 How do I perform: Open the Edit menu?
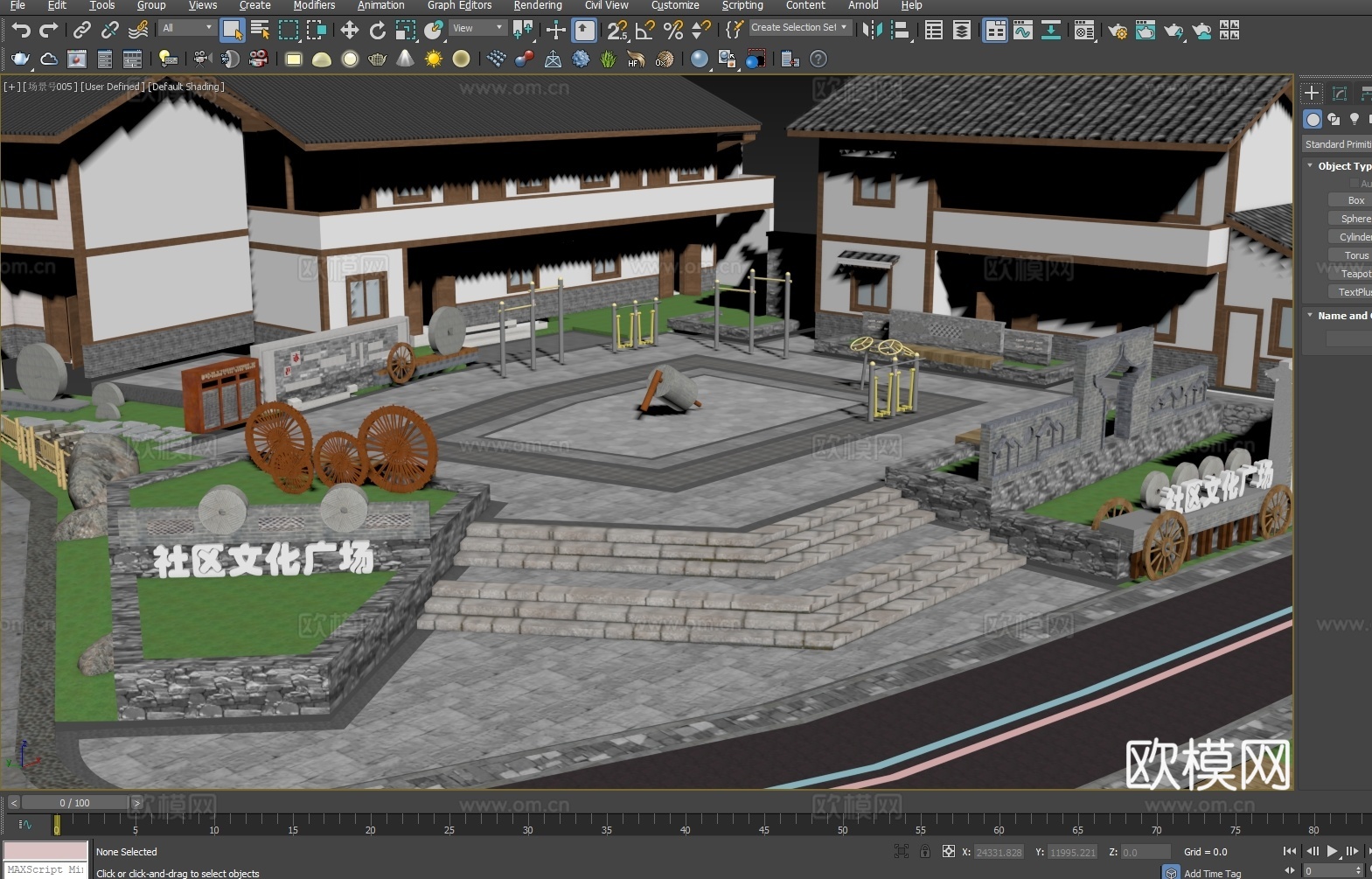57,5
